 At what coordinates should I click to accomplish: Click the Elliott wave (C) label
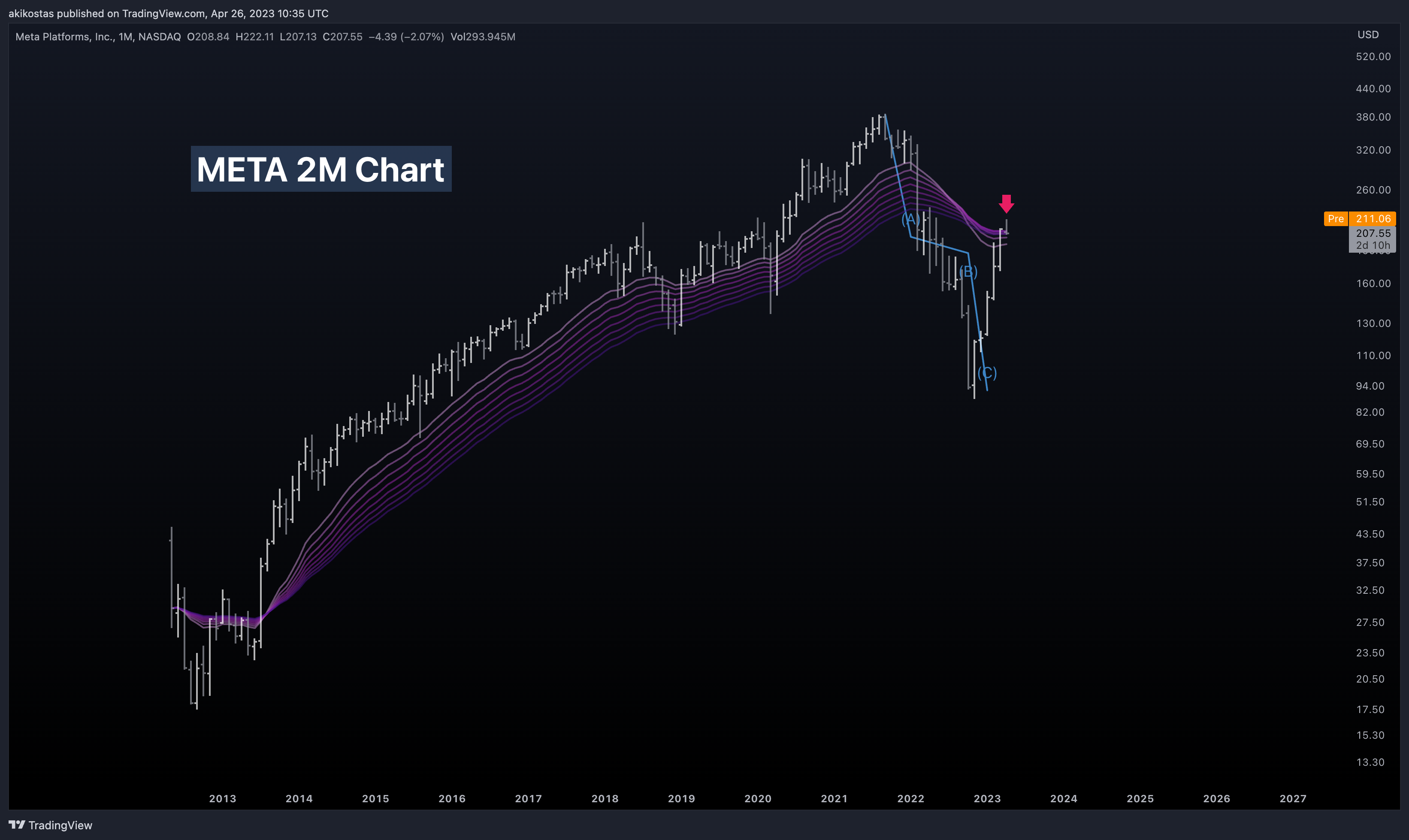tap(987, 372)
